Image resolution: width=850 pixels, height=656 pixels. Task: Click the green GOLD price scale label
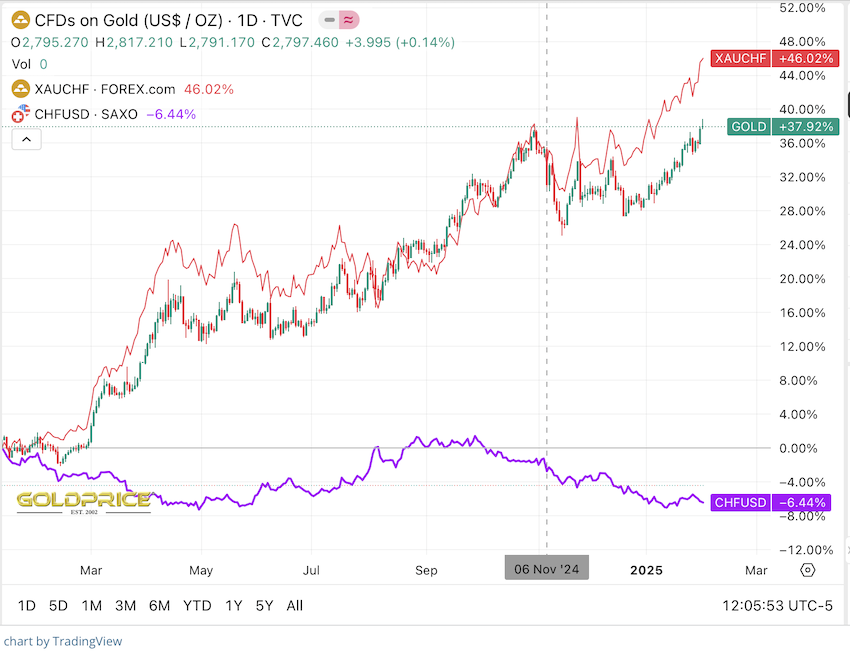[749, 126]
